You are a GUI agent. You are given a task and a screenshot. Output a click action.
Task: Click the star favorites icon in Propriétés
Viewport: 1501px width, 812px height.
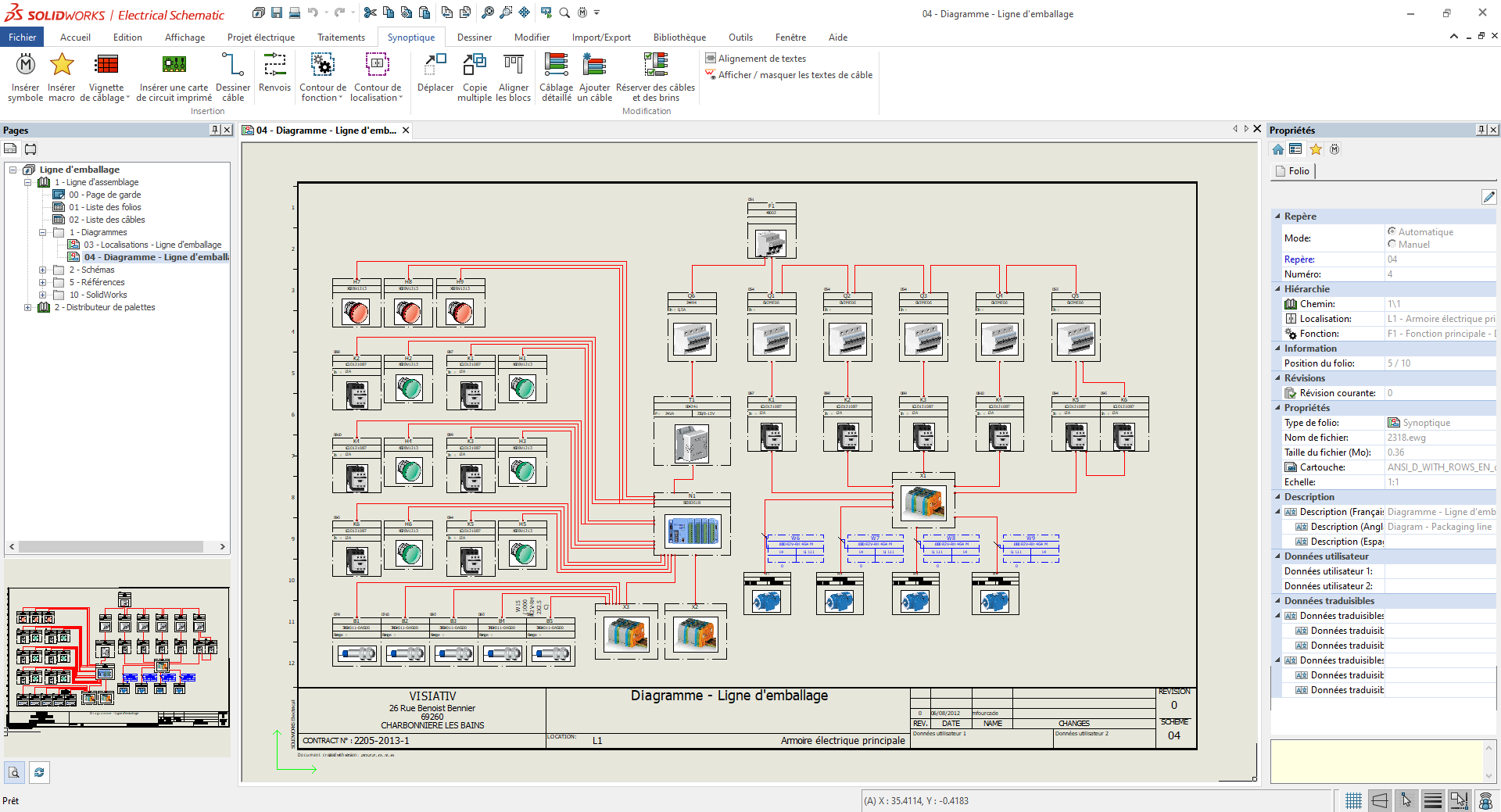[1316, 149]
